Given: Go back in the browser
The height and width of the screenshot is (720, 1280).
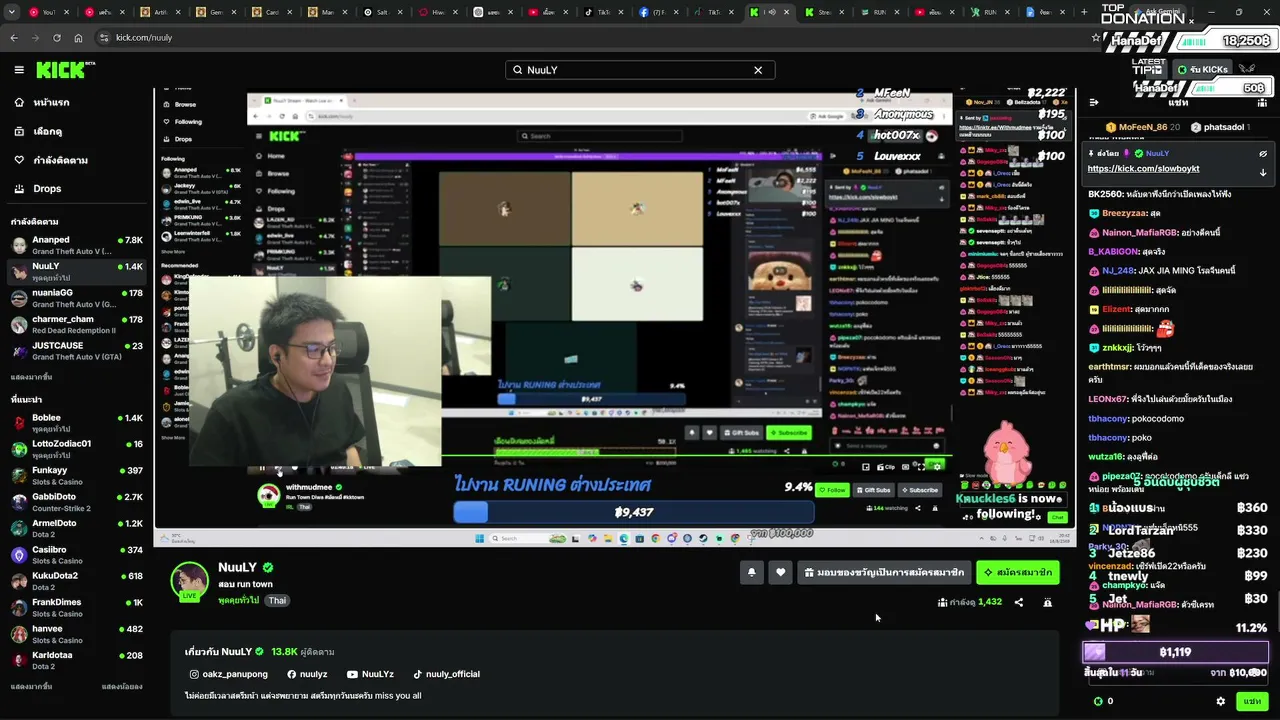Looking at the screenshot, I should 14,37.
